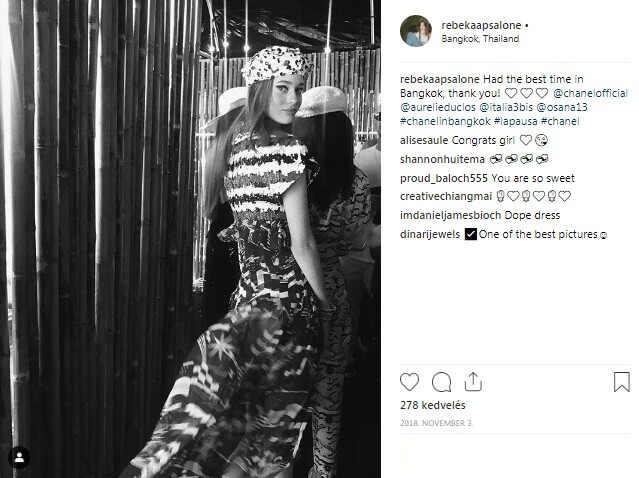The height and width of the screenshot is (478, 639).
Task: Show tagged people via the person icon on the photo
Action: [x=19, y=457]
